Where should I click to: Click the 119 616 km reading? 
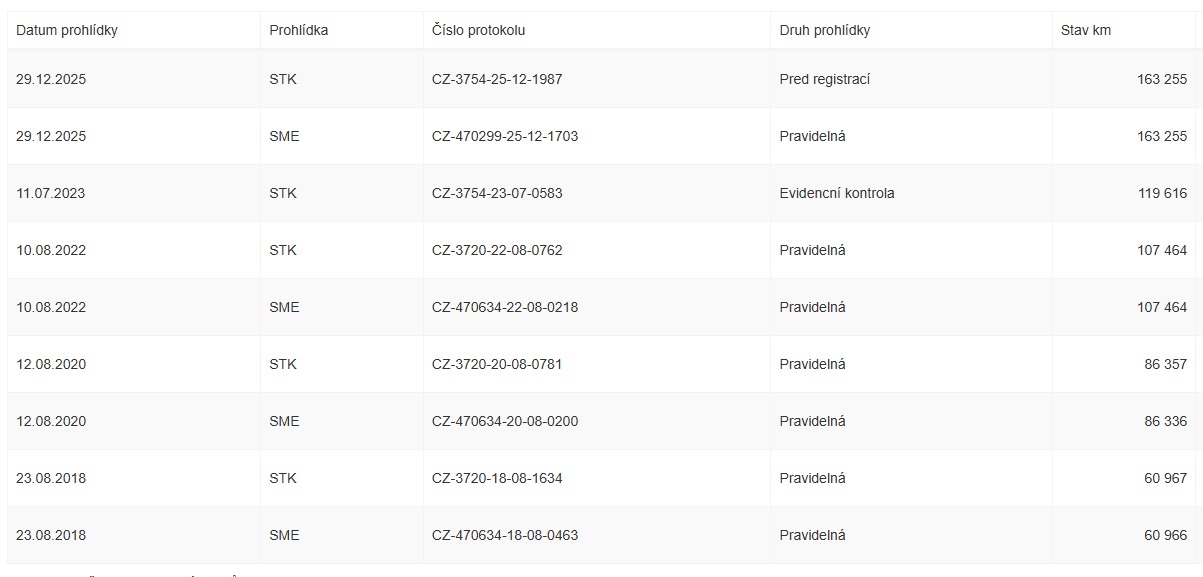click(1162, 193)
